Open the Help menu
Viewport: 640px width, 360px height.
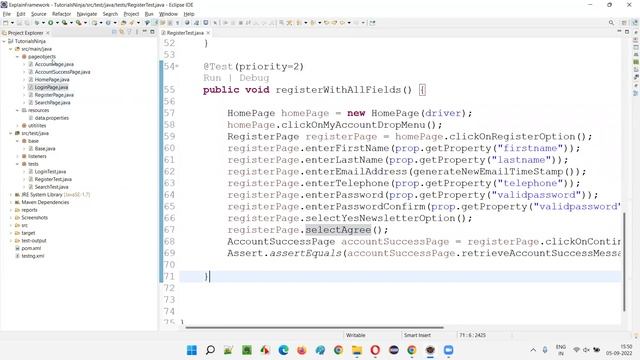tap(189, 14)
